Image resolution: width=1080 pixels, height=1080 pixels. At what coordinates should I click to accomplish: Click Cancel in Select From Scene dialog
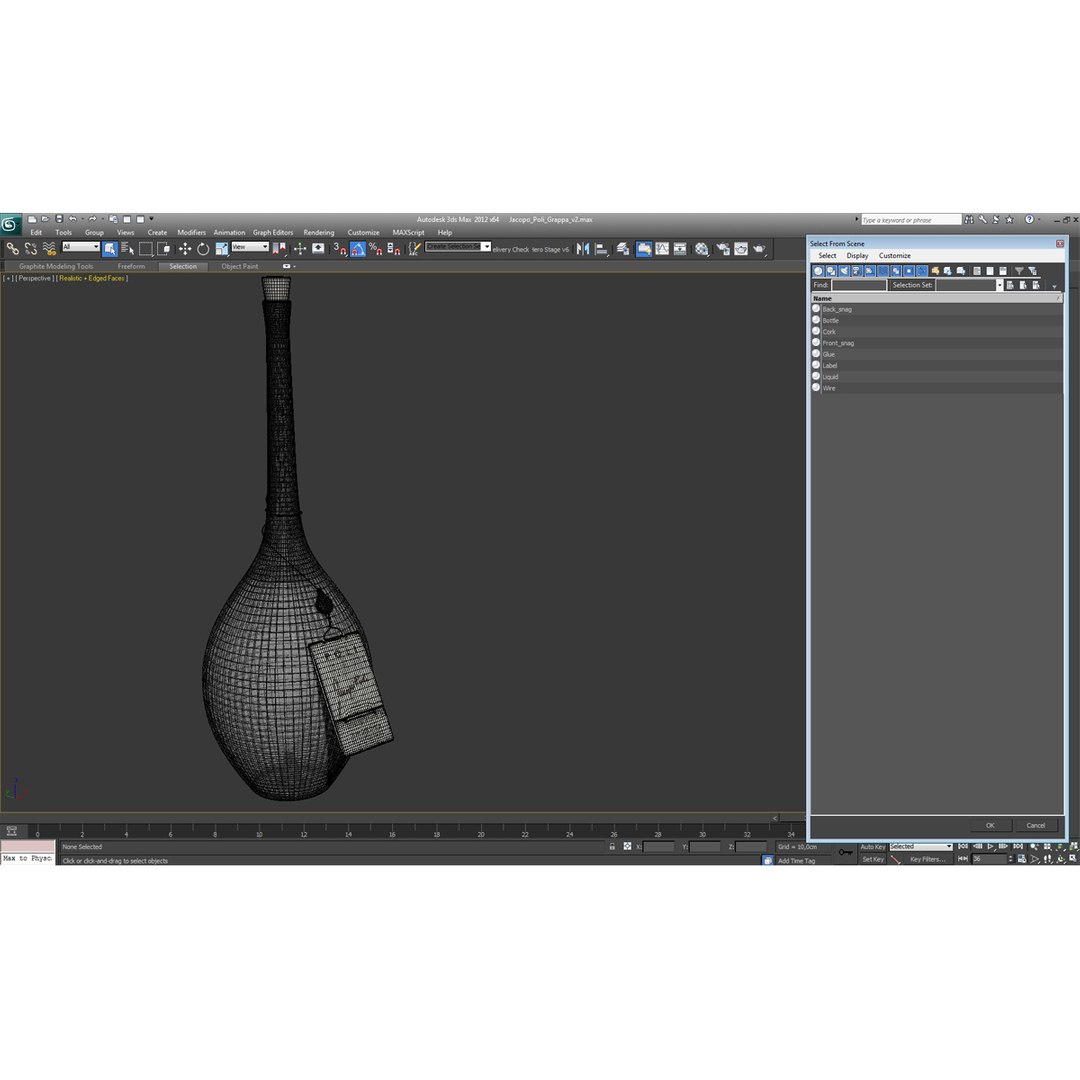[x=1035, y=825]
